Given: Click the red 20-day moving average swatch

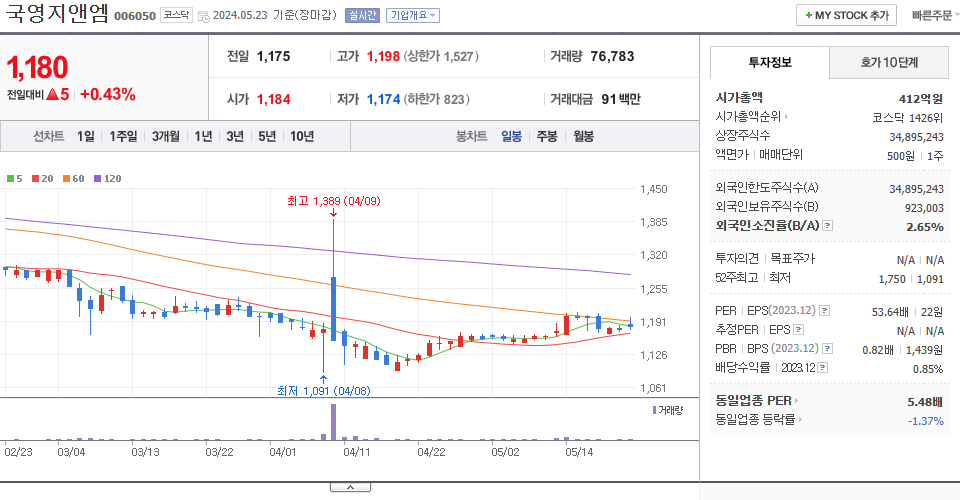Looking at the screenshot, I should click(x=36, y=179).
